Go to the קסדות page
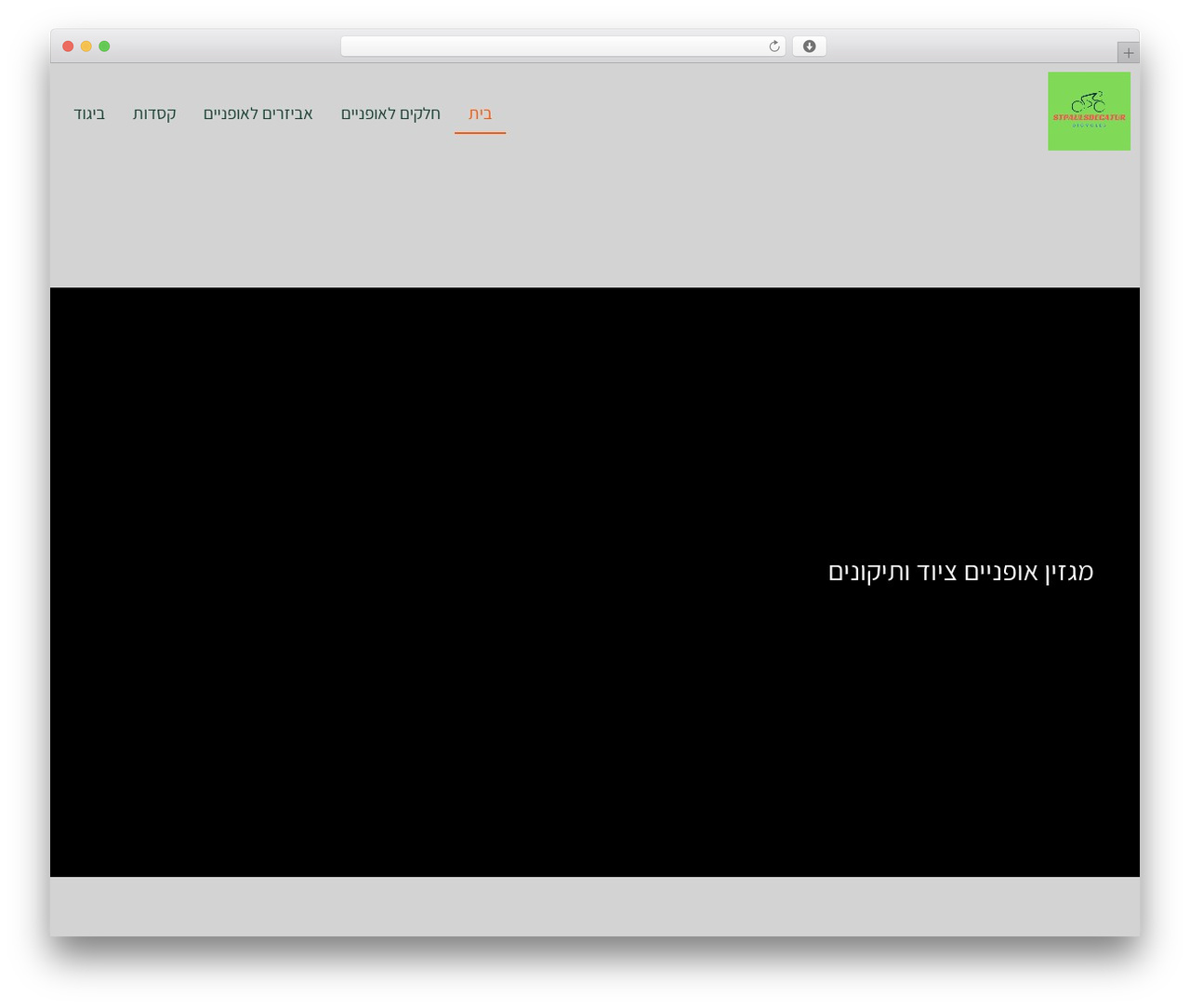Viewport: 1190px width, 1008px height. [x=154, y=113]
